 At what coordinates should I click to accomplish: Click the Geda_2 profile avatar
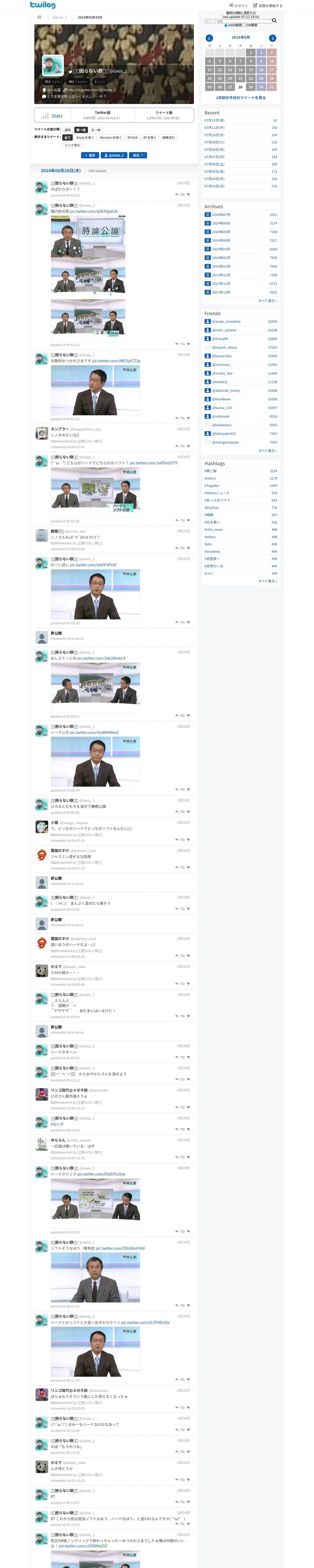click(53, 65)
